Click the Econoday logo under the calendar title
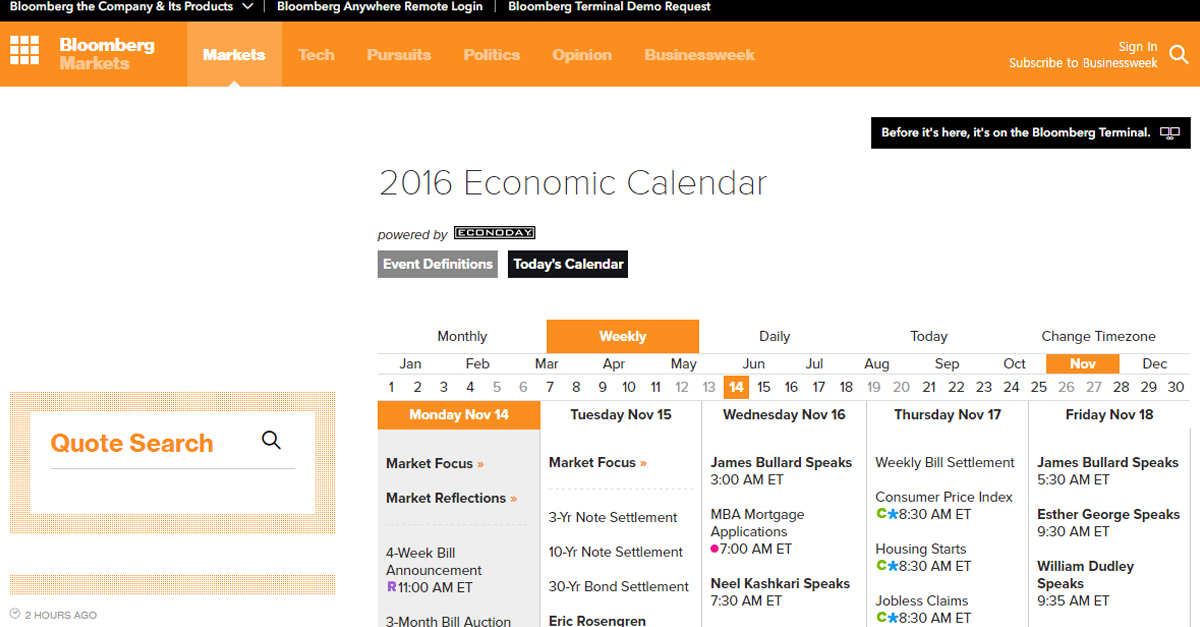 (x=494, y=231)
